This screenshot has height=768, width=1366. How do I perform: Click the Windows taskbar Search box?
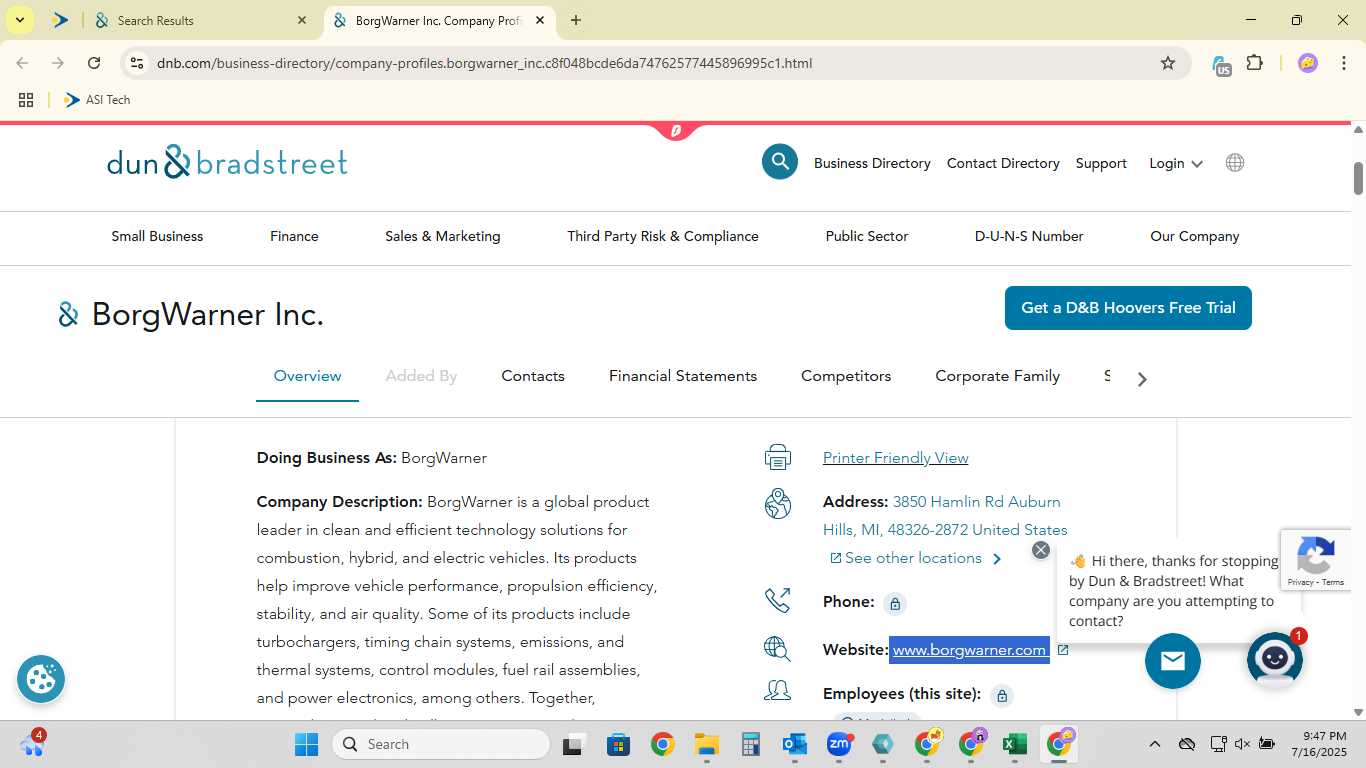(x=441, y=744)
